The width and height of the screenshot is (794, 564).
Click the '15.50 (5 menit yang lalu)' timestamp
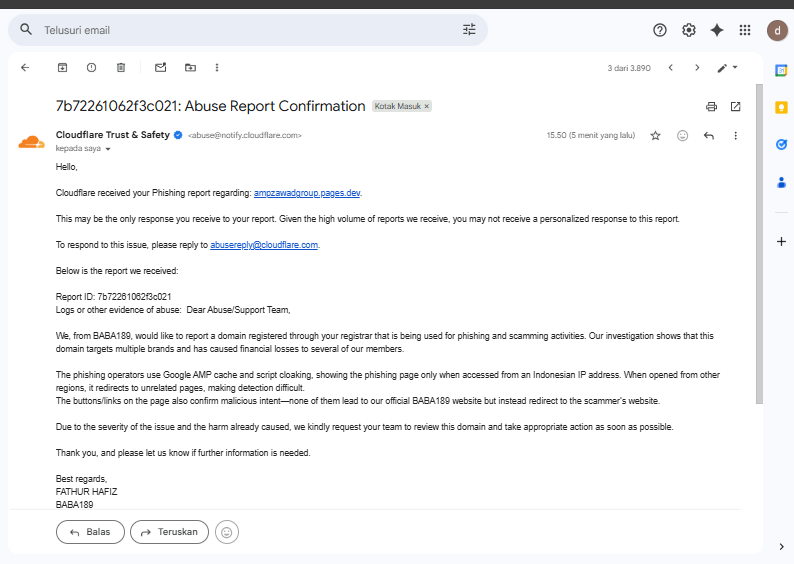pos(590,136)
